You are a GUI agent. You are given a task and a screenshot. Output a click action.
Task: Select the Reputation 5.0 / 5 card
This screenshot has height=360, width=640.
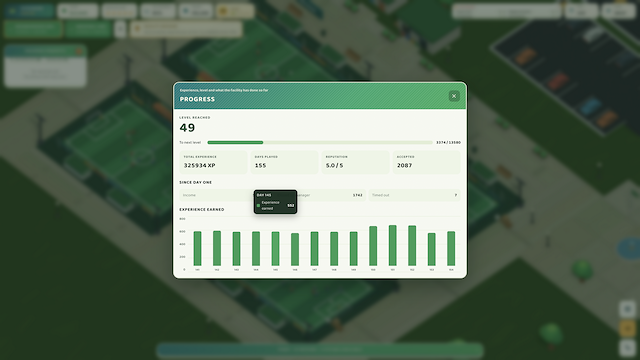click(356, 162)
